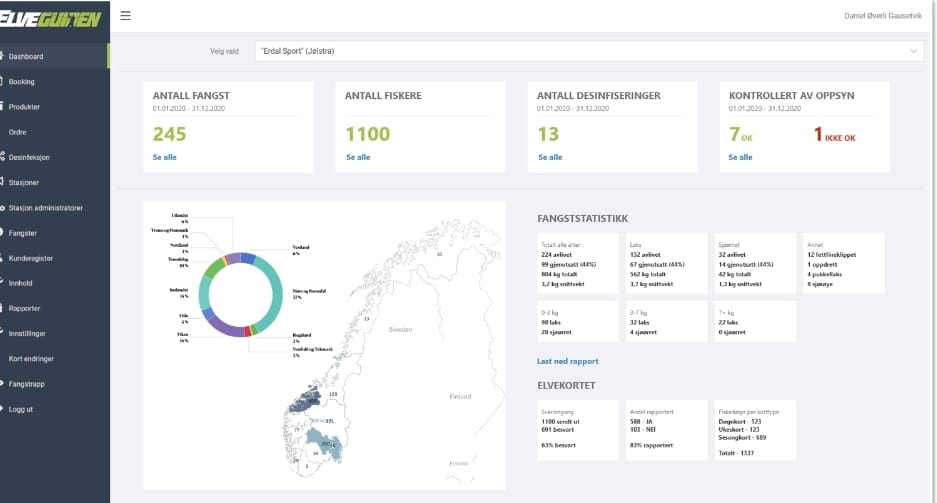Click the Dashboard sidebar icon
The height and width of the screenshot is (503, 937).
click(3, 57)
